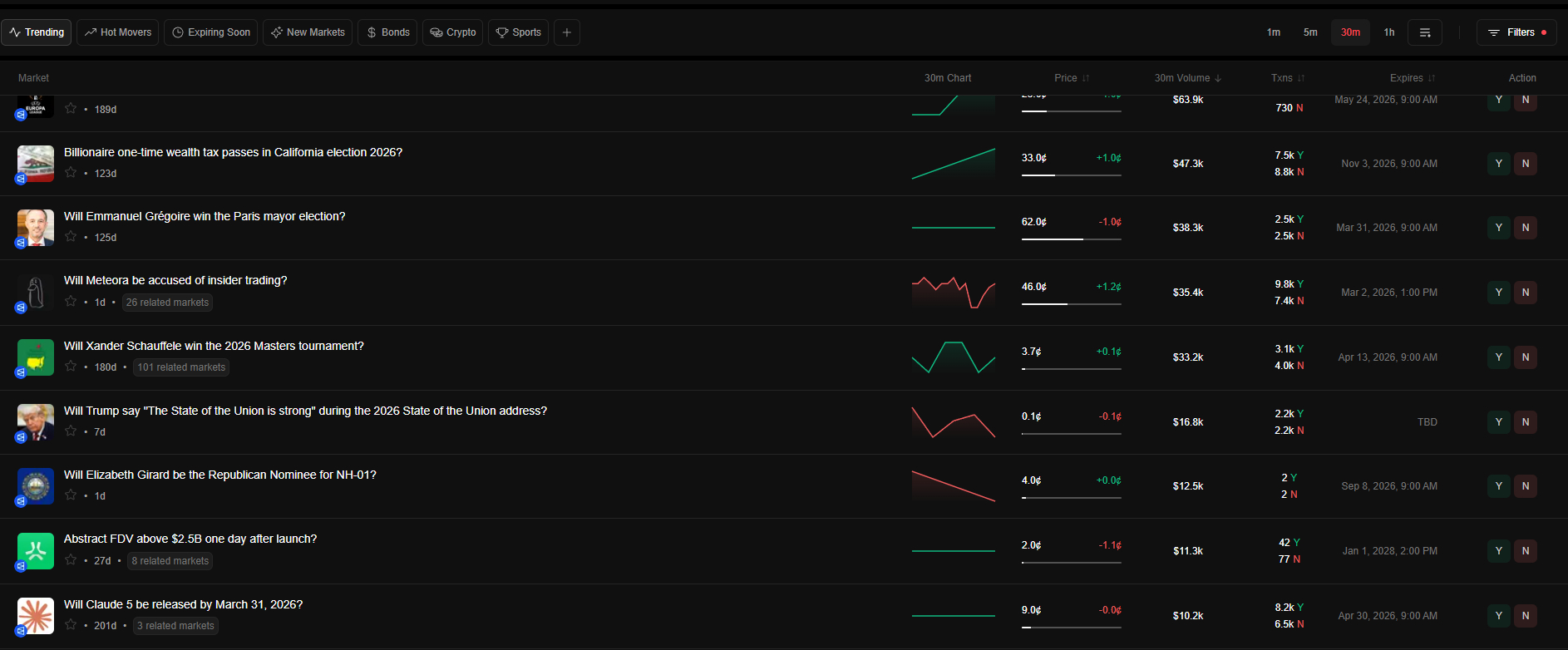Click the plus icon to add a tab
Viewport: 1568px width, 650px height.
point(566,32)
